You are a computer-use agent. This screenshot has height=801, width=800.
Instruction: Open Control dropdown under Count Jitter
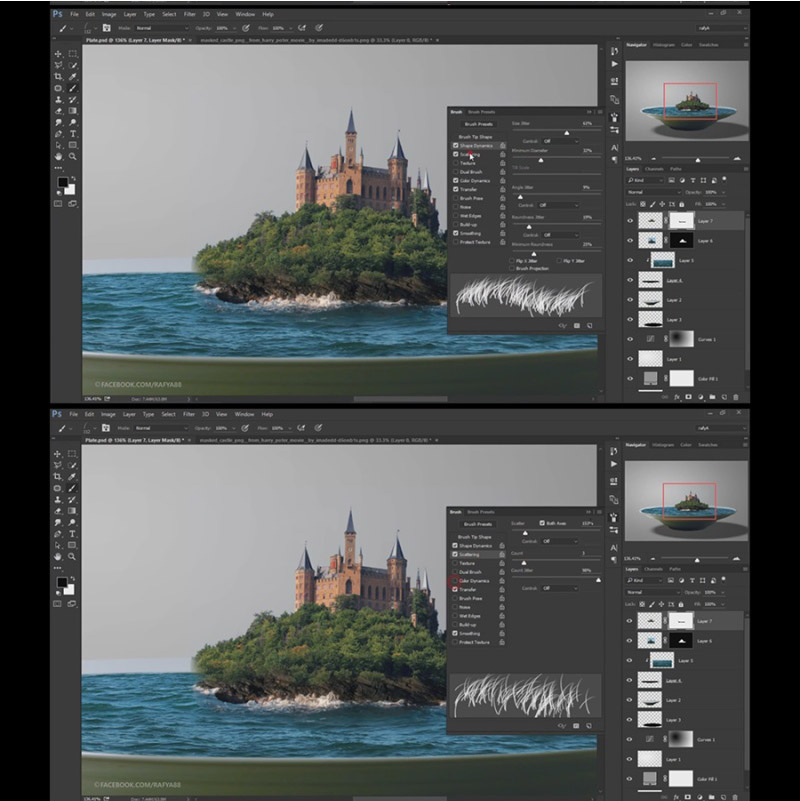click(560, 588)
